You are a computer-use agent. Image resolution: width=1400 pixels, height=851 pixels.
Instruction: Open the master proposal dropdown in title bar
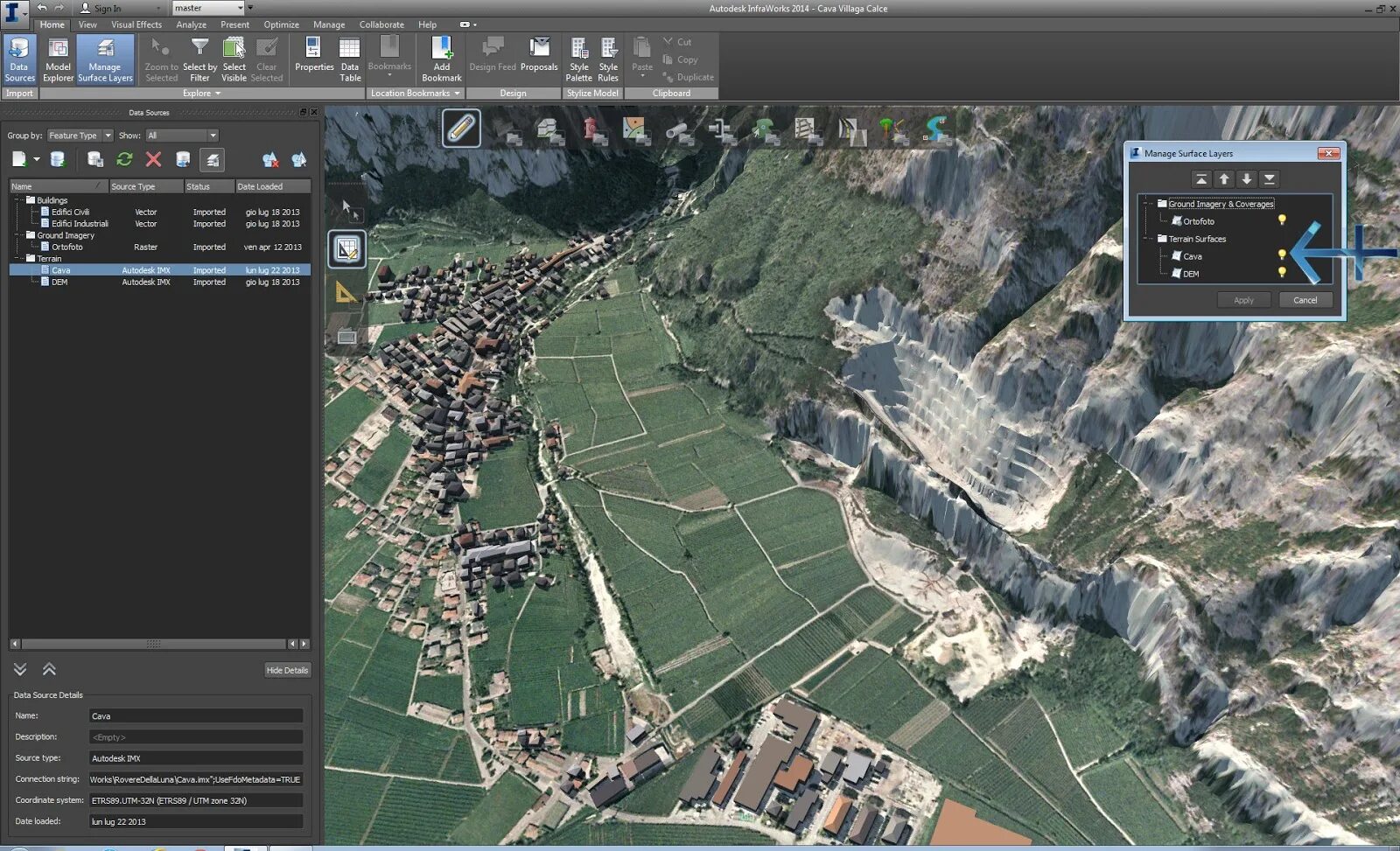[x=208, y=8]
